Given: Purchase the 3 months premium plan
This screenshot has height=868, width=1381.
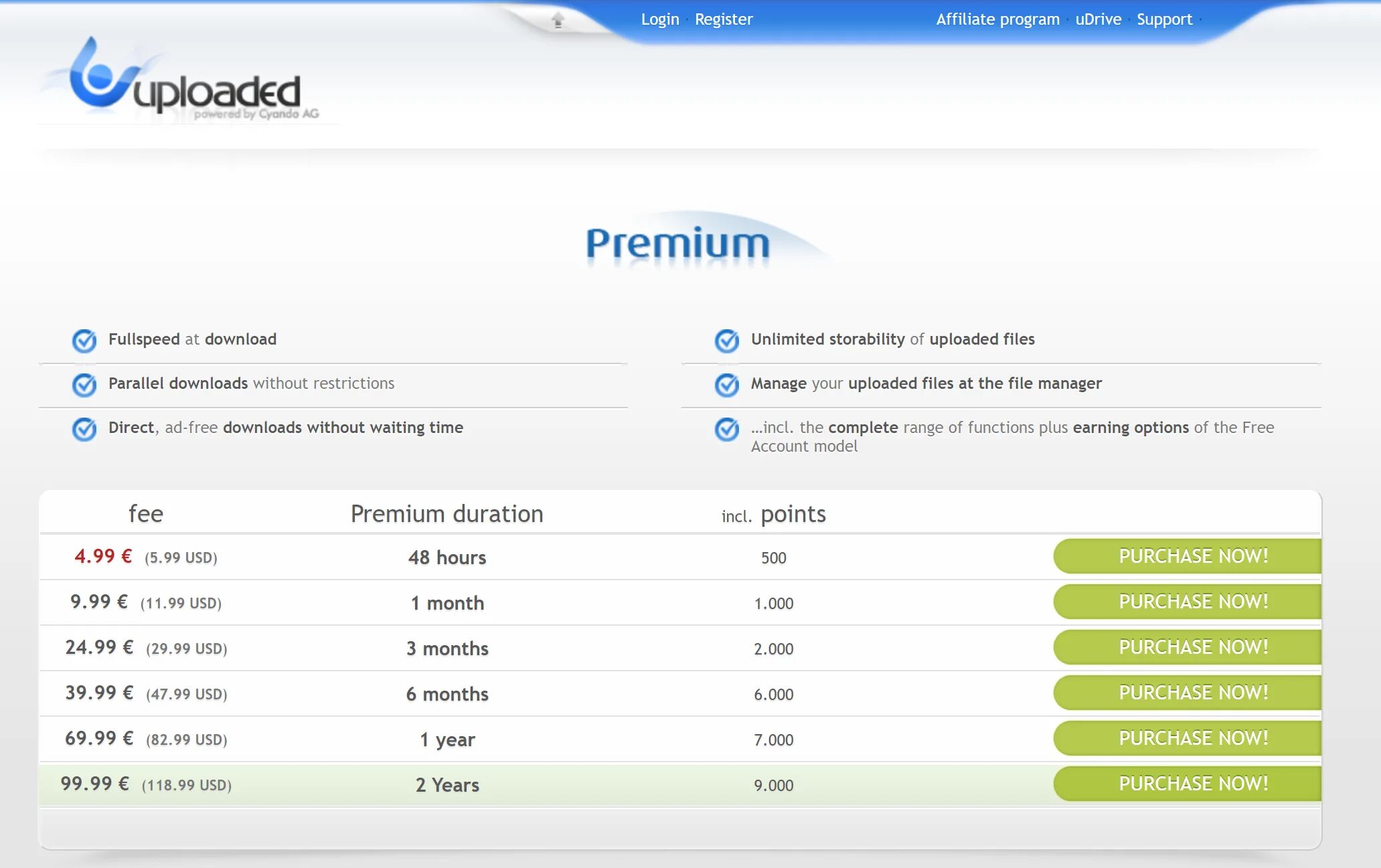Looking at the screenshot, I should point(1192,647).
